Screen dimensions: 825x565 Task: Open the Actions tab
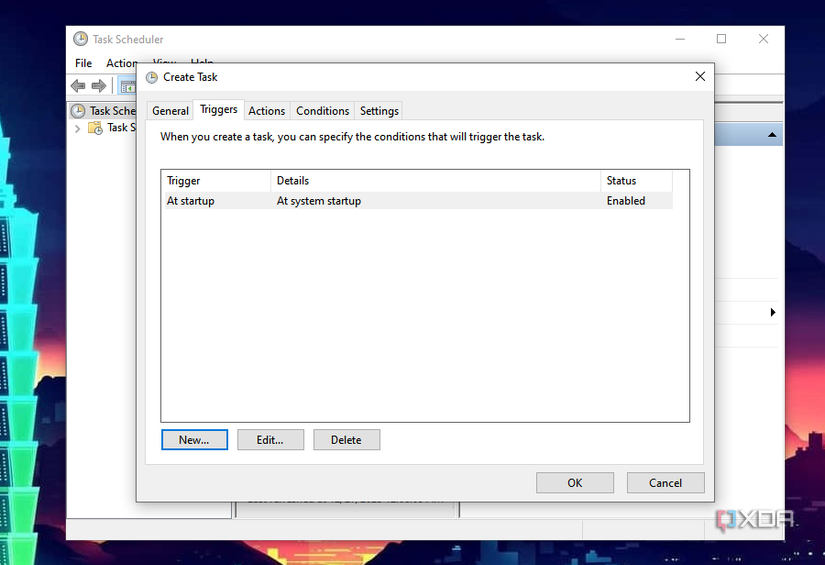click(x=267, y=111)
